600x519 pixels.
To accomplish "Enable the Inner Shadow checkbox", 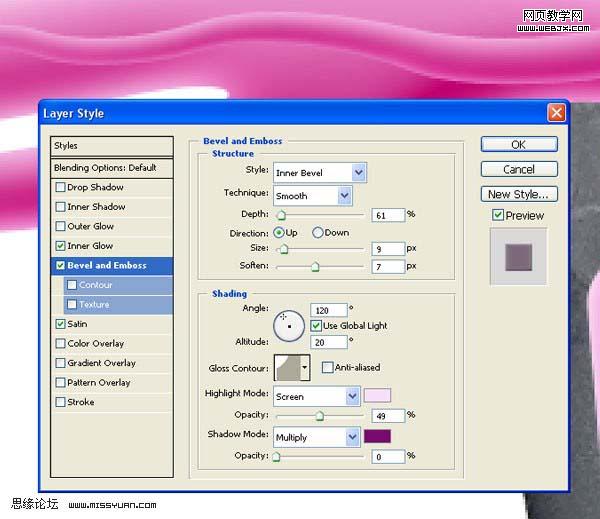I will coord(60,207).
